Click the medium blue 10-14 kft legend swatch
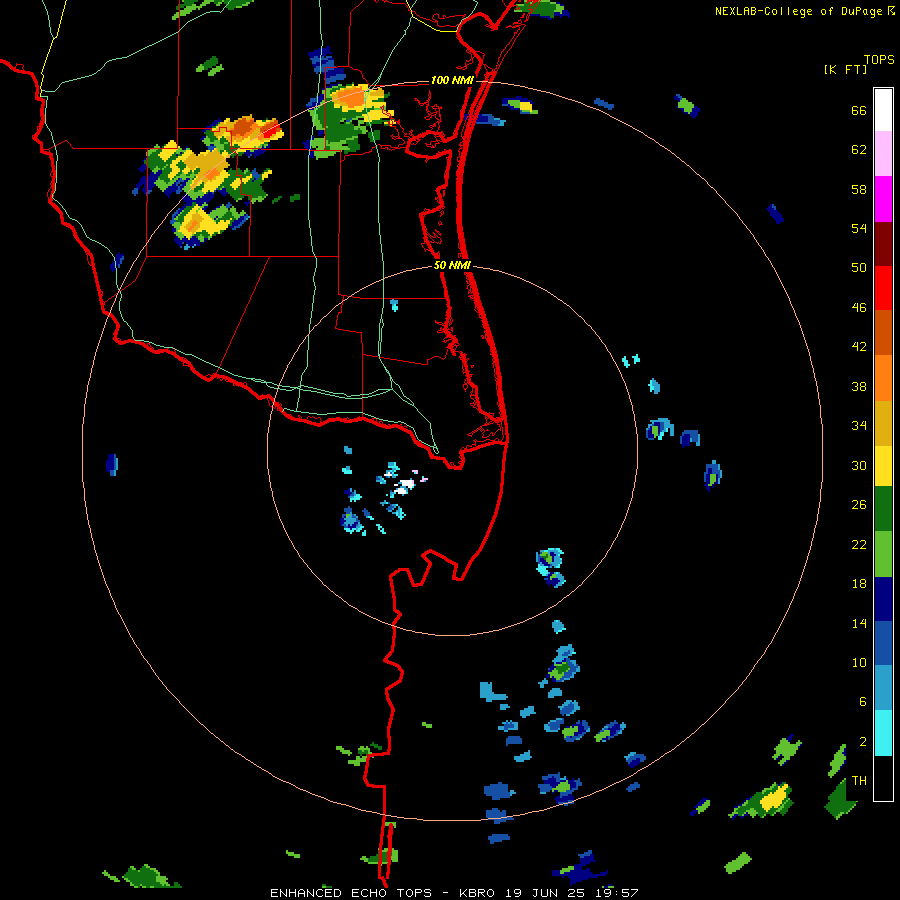Screen dimensions: 900x900 (883, 643)
